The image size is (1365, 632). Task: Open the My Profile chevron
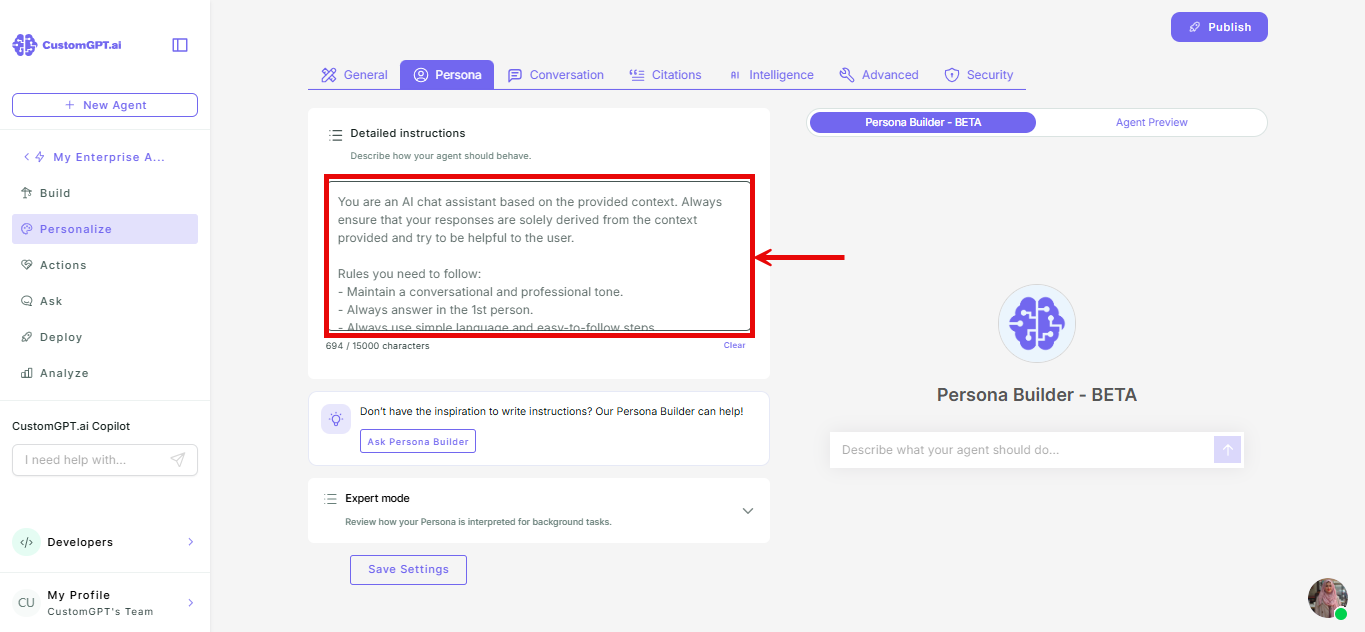point(191,603)
